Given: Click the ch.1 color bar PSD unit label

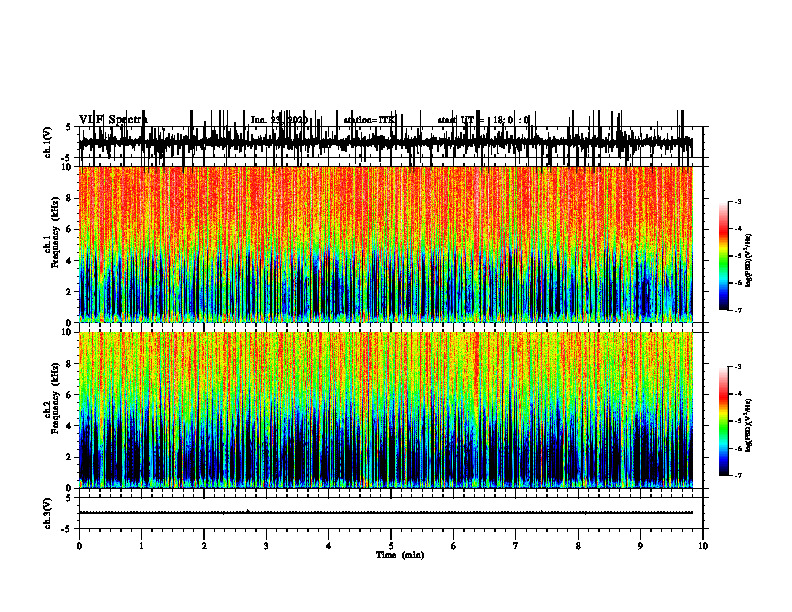Looking at the screenshot, I should coord(750,260).
